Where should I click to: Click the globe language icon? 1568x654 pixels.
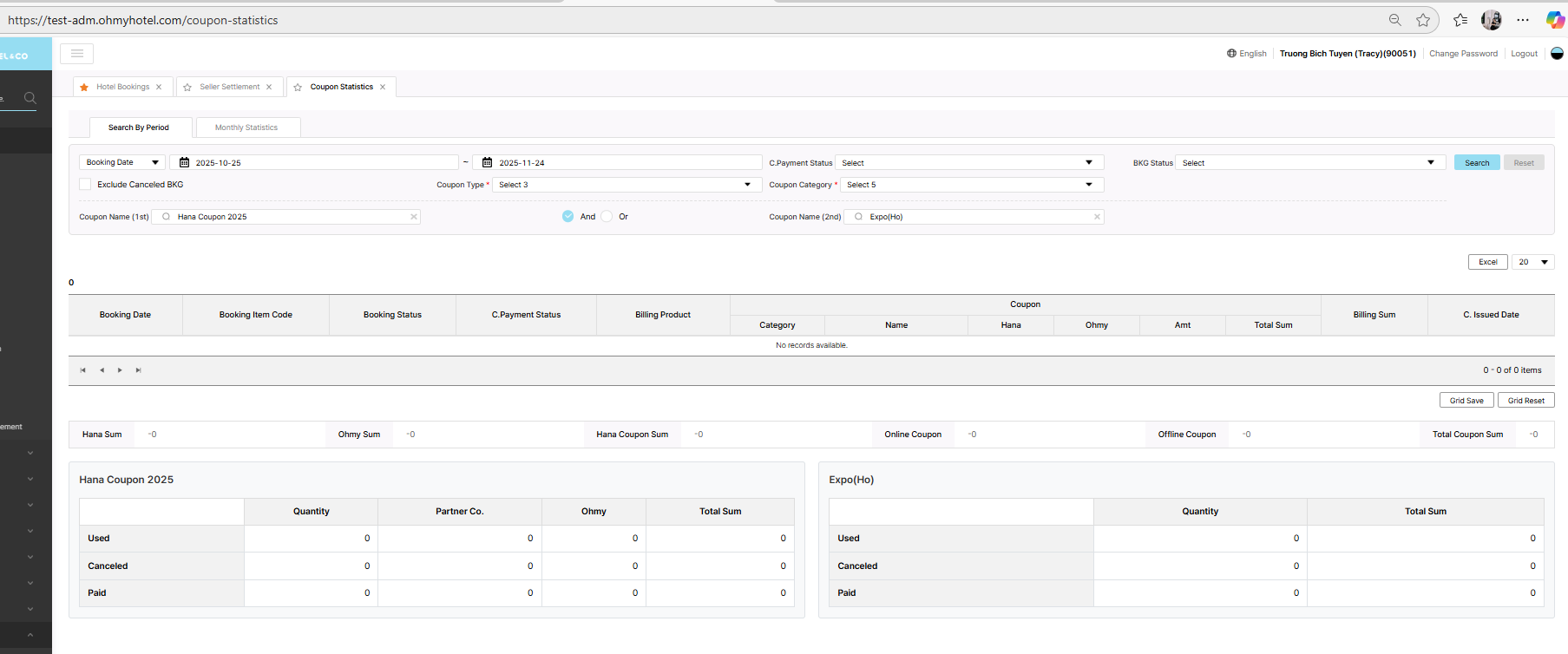pos(1231,54)
